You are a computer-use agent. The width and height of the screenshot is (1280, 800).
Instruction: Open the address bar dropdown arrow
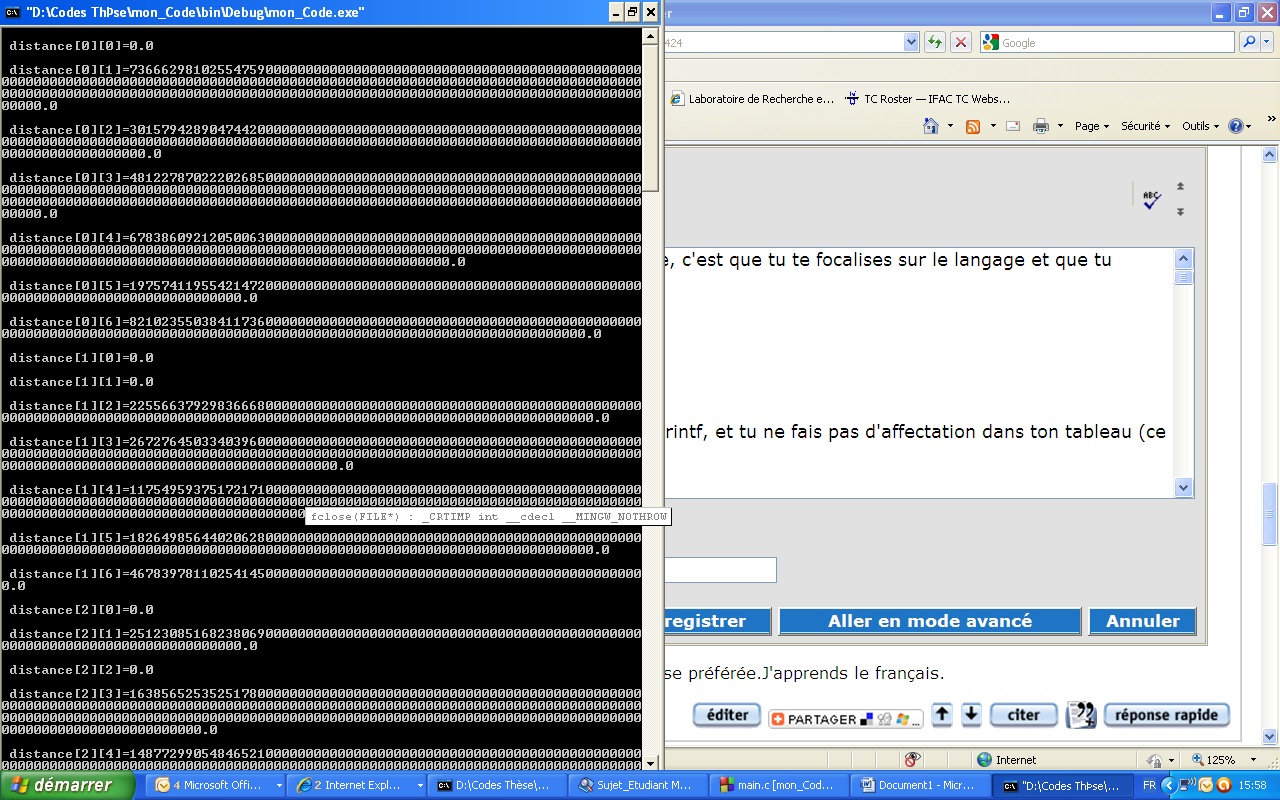(x=911, y=42)
